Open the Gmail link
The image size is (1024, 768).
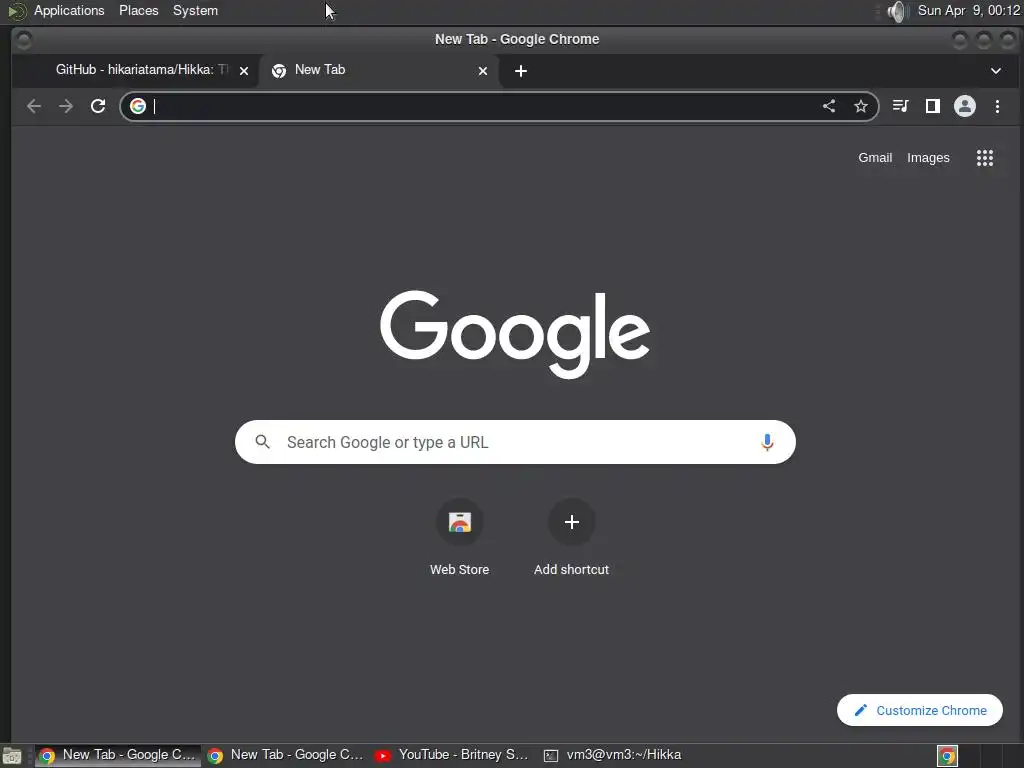875,157
